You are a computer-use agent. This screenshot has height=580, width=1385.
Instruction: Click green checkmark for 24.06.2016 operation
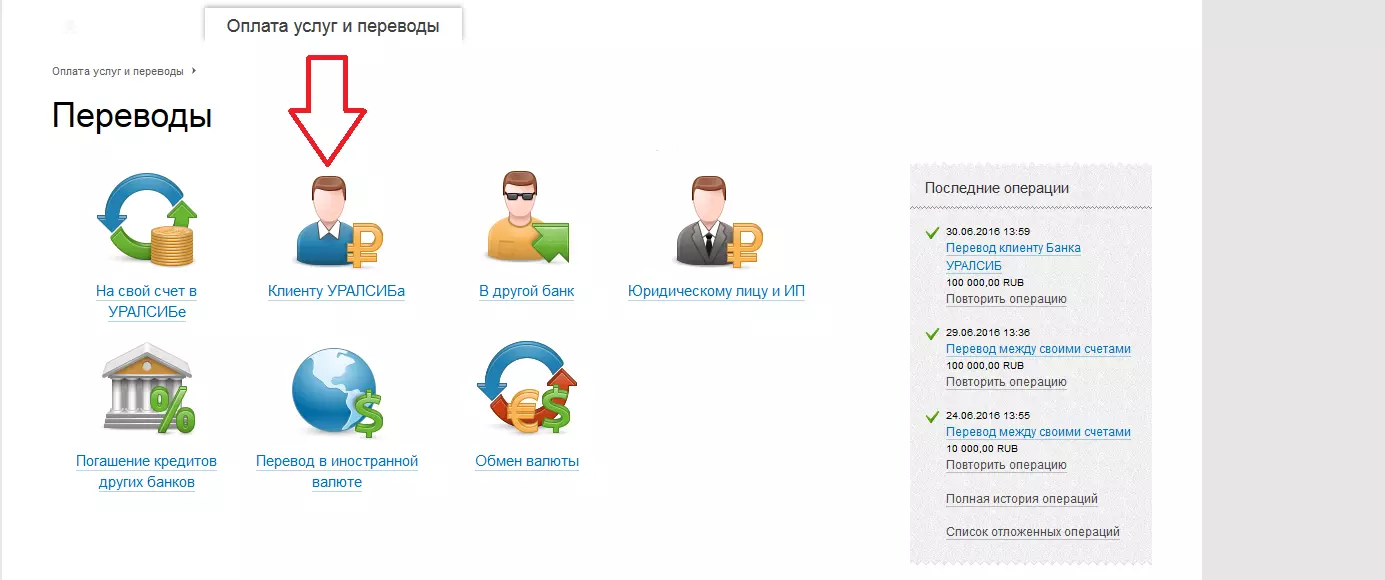pyautogui.click(x=933, y=416)
